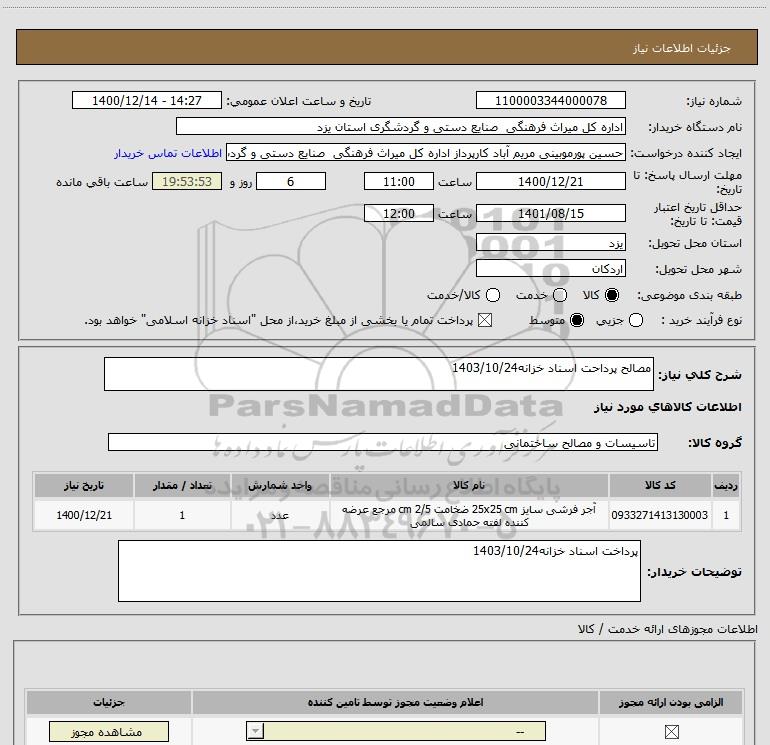This screenshot has width=770, height=745.
Task: Click the واحد شمارش column header
Action: coord(280,486)
